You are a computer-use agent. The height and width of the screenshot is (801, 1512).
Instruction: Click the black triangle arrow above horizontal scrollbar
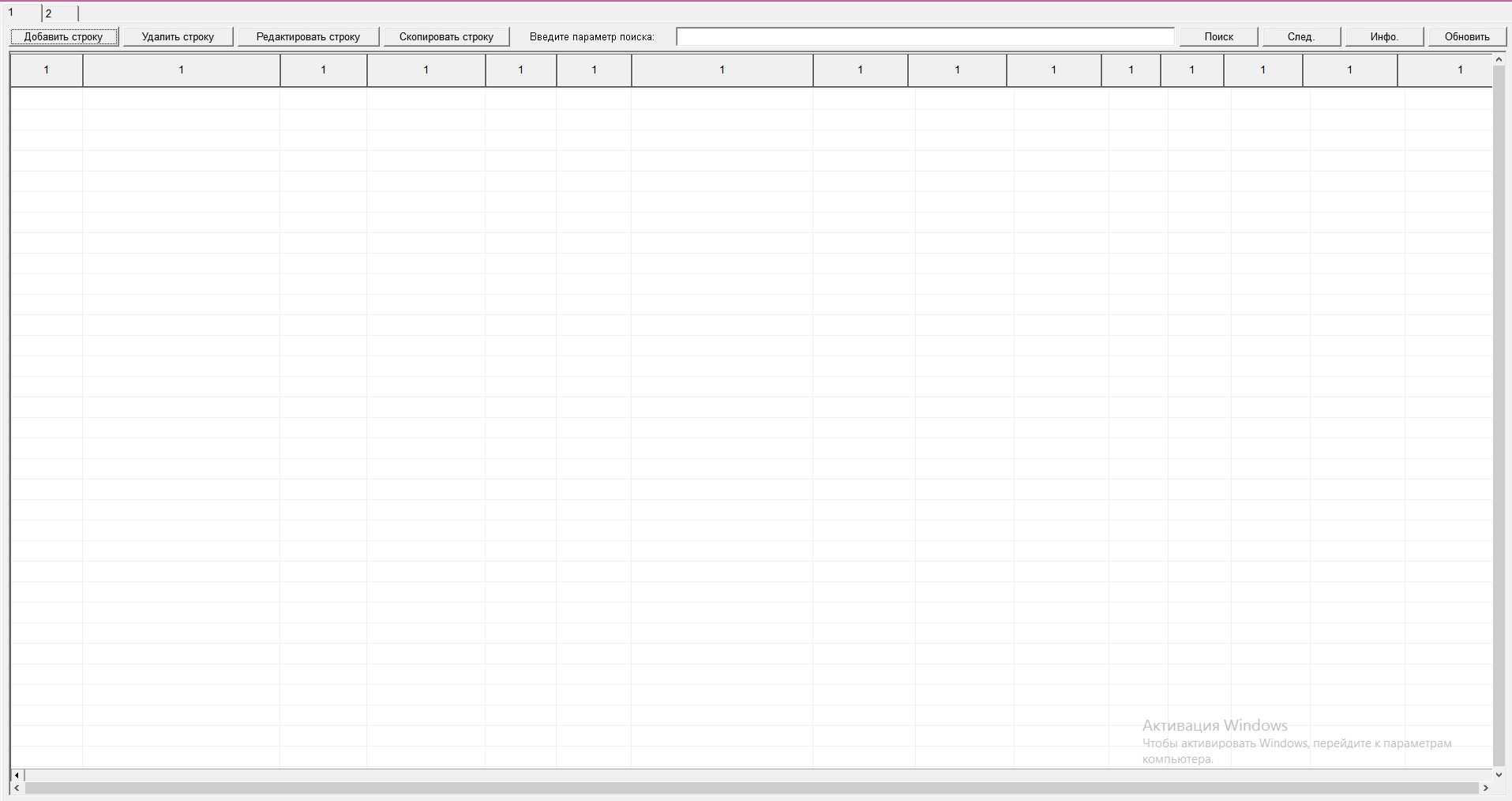click(x=17, y=775)
